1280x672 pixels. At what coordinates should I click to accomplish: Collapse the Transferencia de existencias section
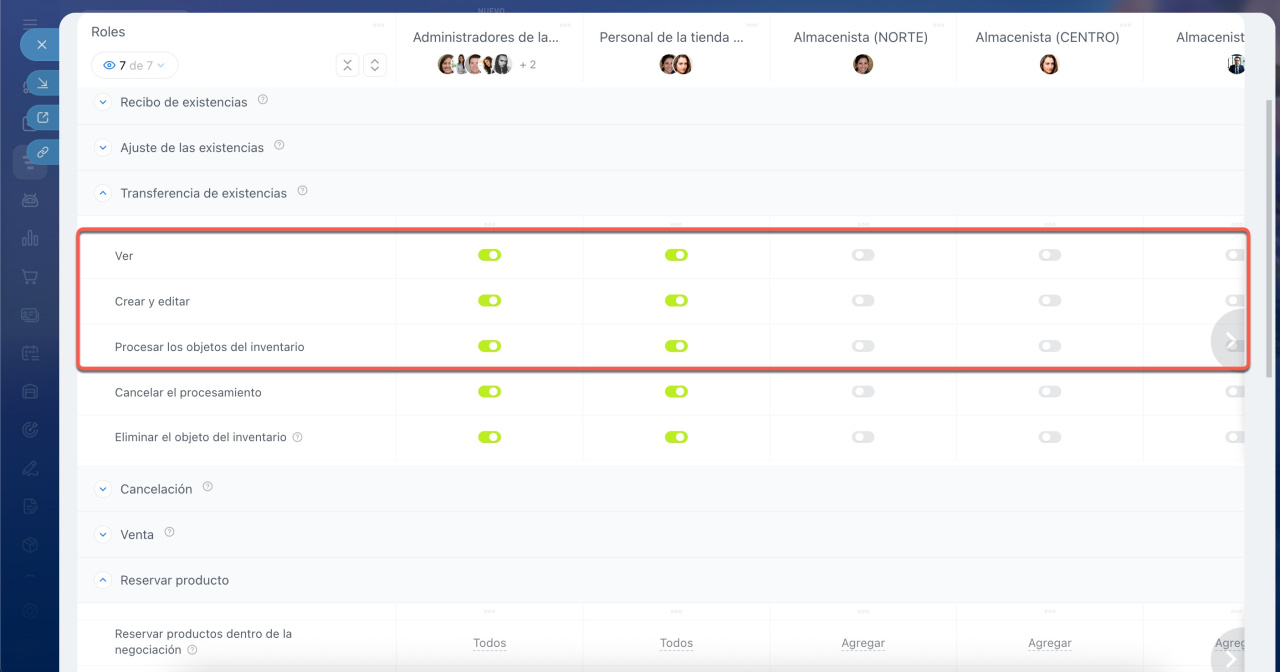102,193
